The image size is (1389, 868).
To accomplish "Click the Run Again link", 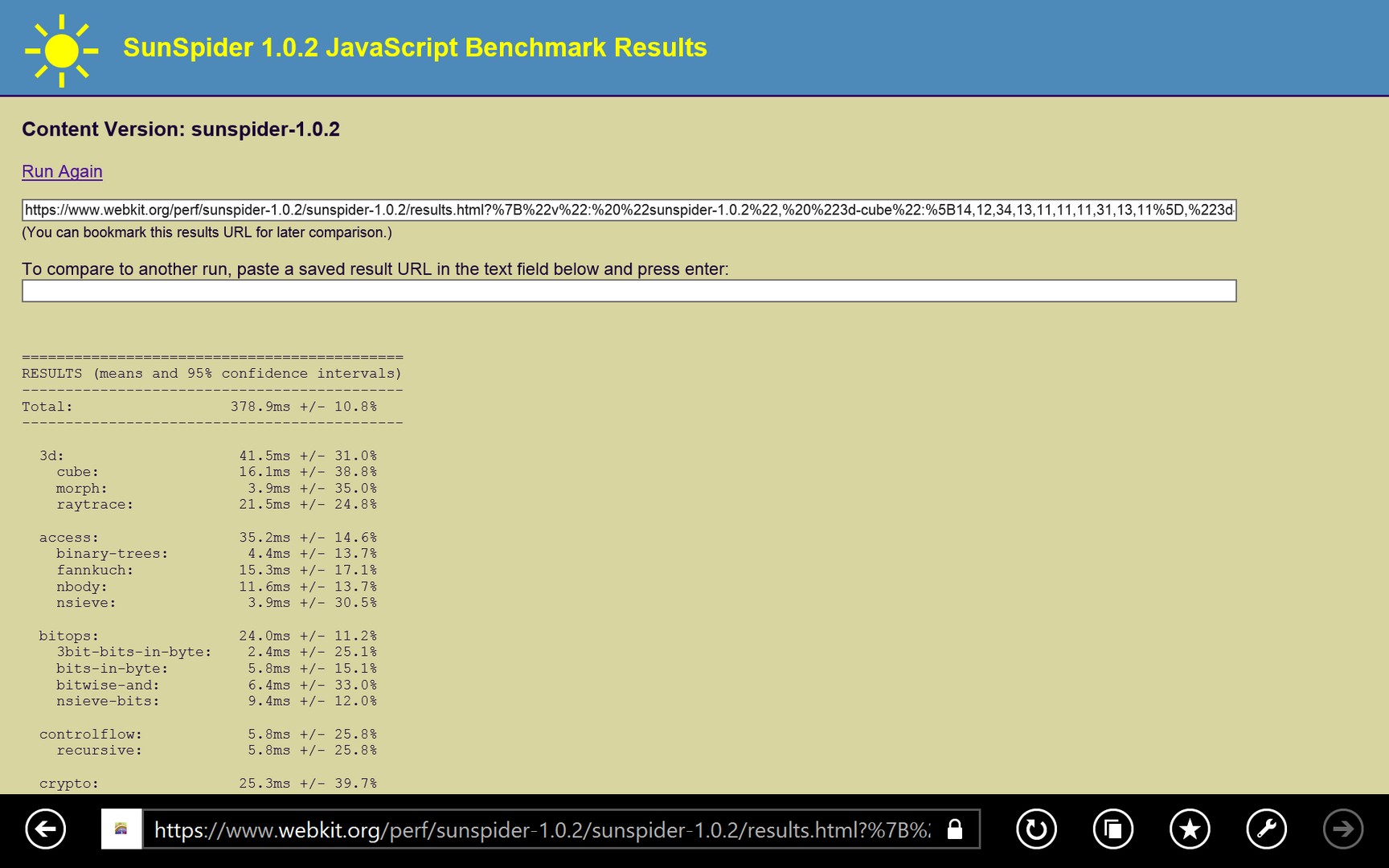I will [x=62, y=171].
